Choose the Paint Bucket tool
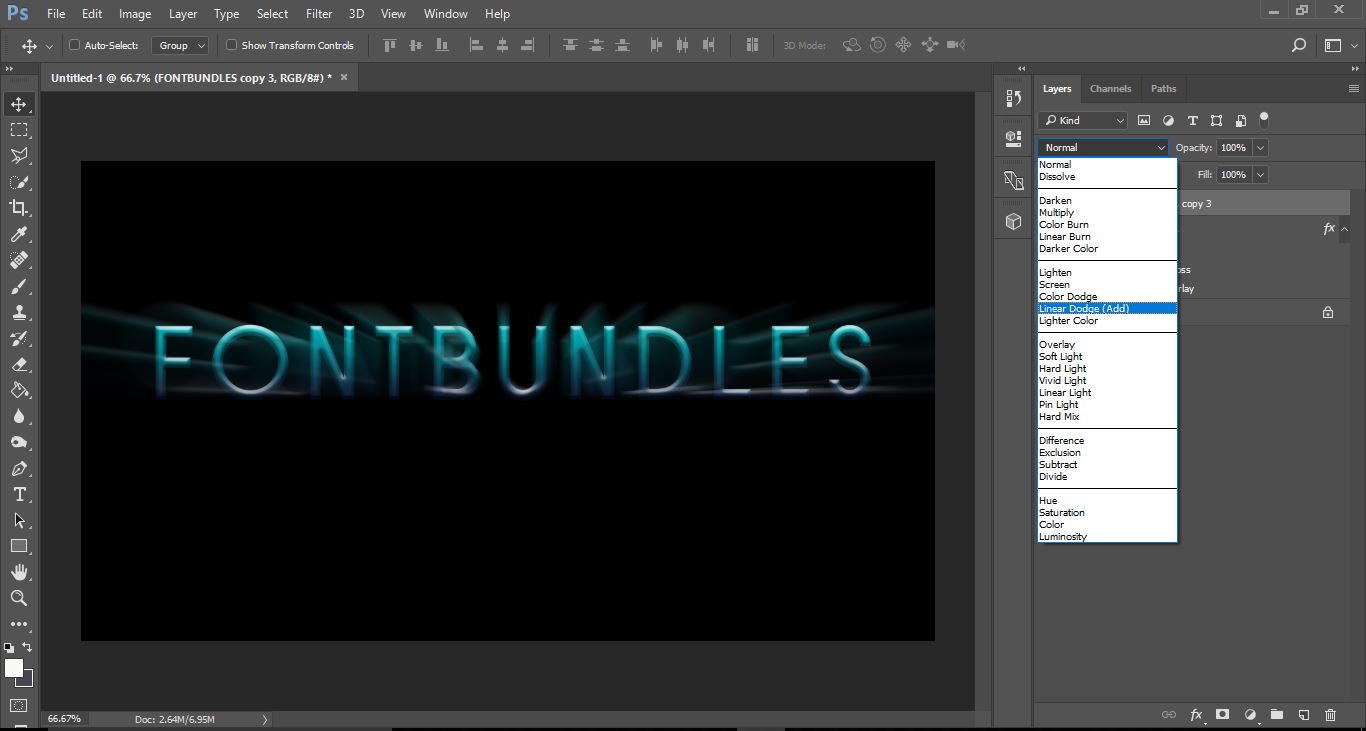The image size is (1366, 731). [19, 390]
